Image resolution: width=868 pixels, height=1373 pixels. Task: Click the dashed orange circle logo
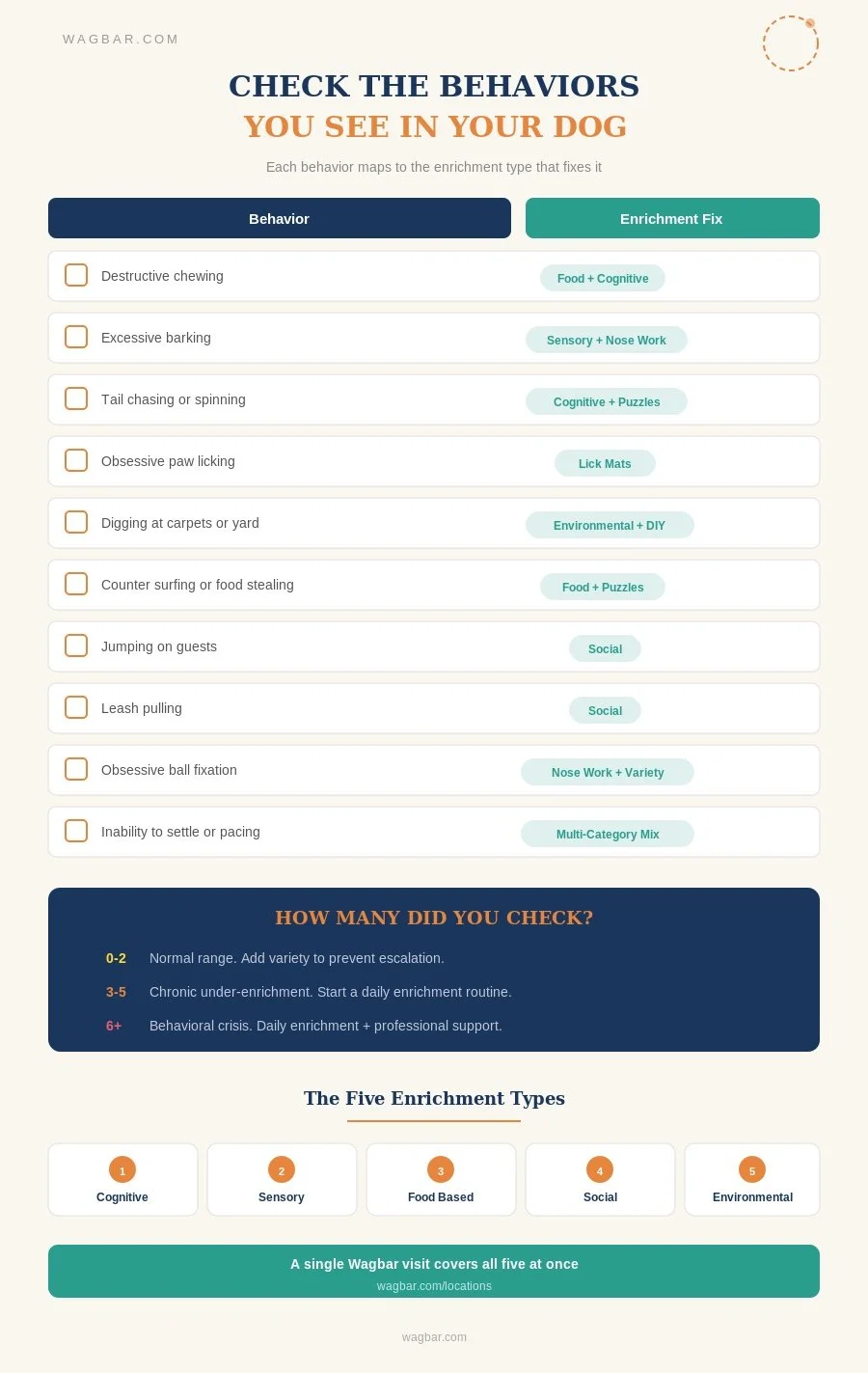[791, 43]
